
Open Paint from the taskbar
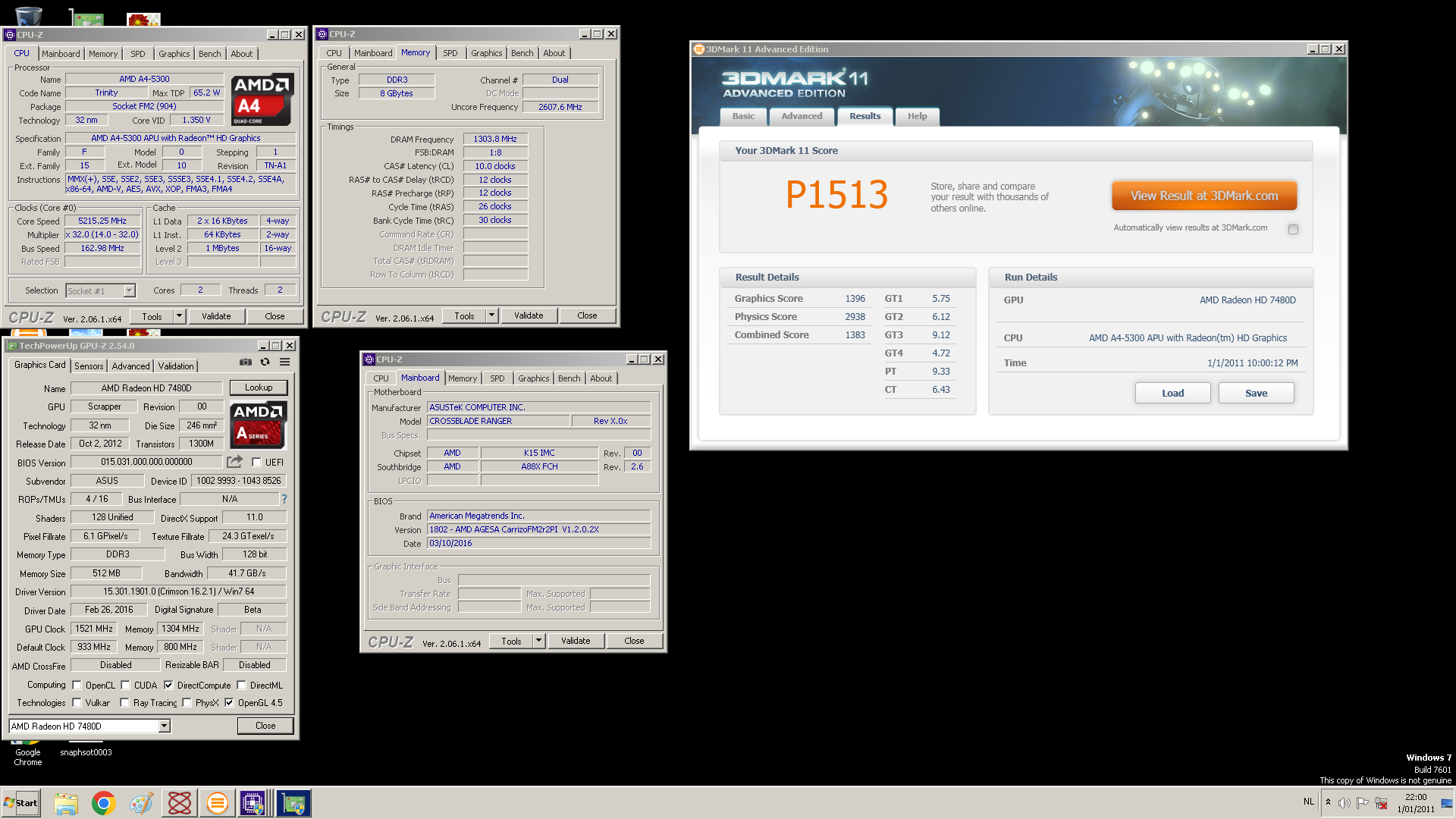(x=142, y=803)
